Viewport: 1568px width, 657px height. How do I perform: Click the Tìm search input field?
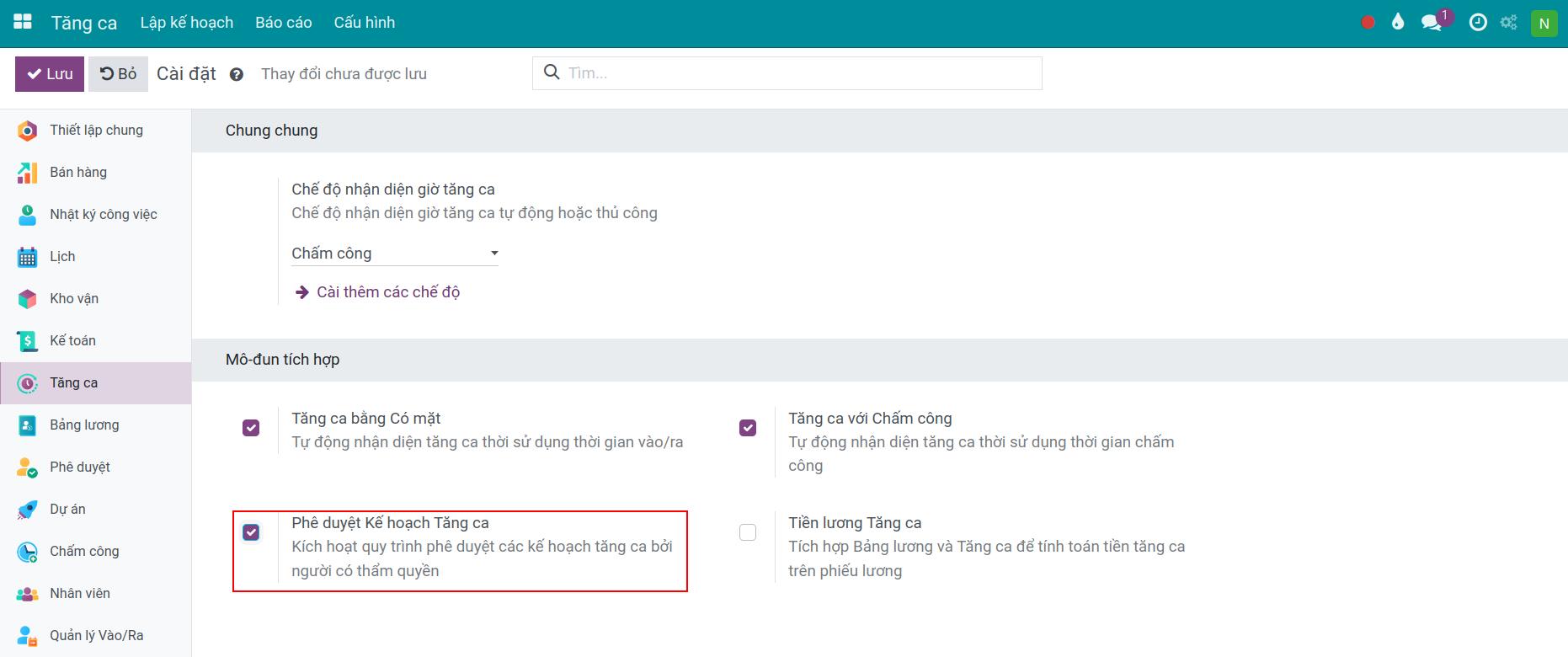click(800, 73)
